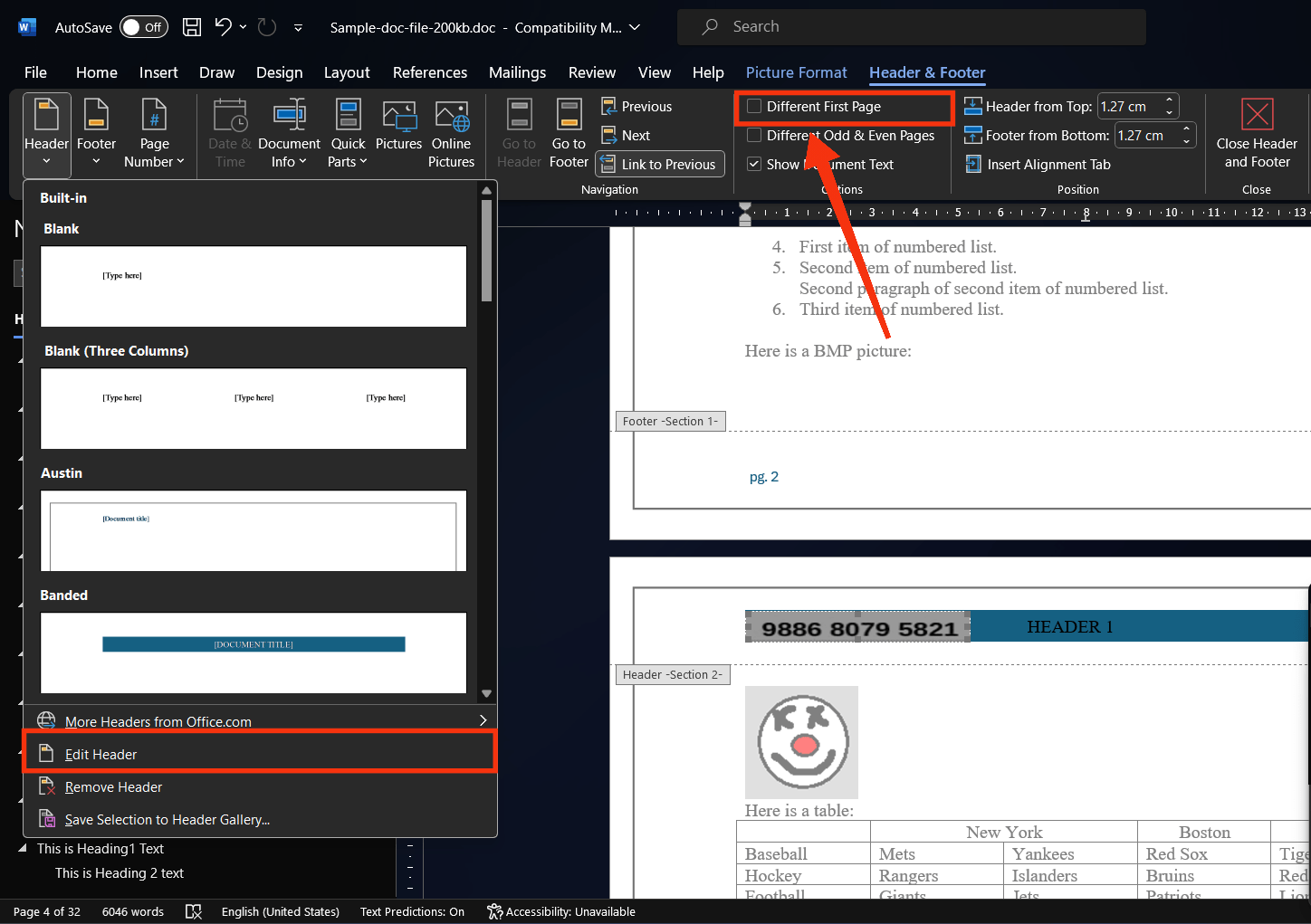The height and width of the screenshot is (924, 1311).
Task: Select the Banded header template
Action: (x=254, y=653)
